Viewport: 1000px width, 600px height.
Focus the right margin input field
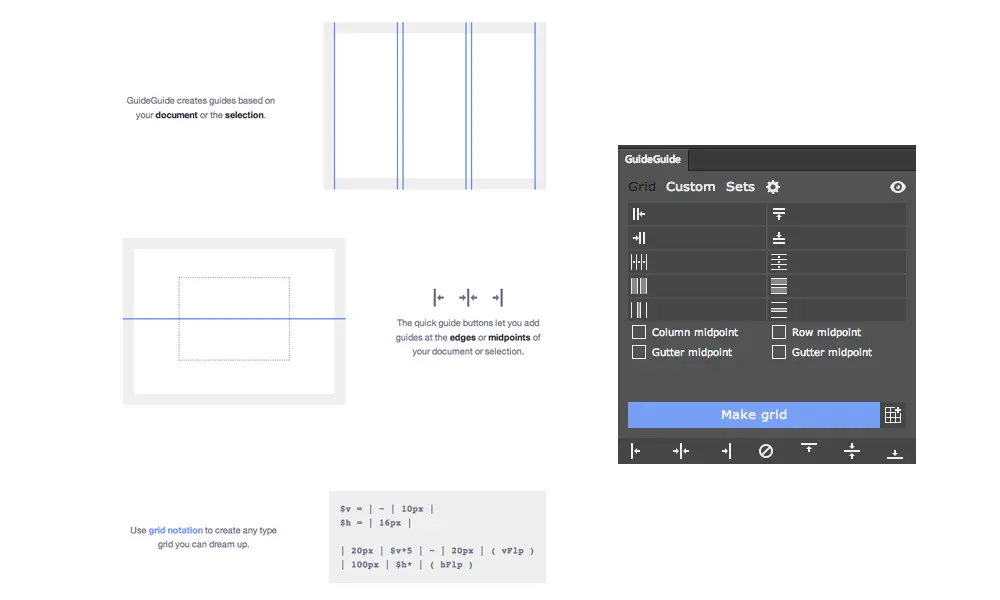point(696,238)
